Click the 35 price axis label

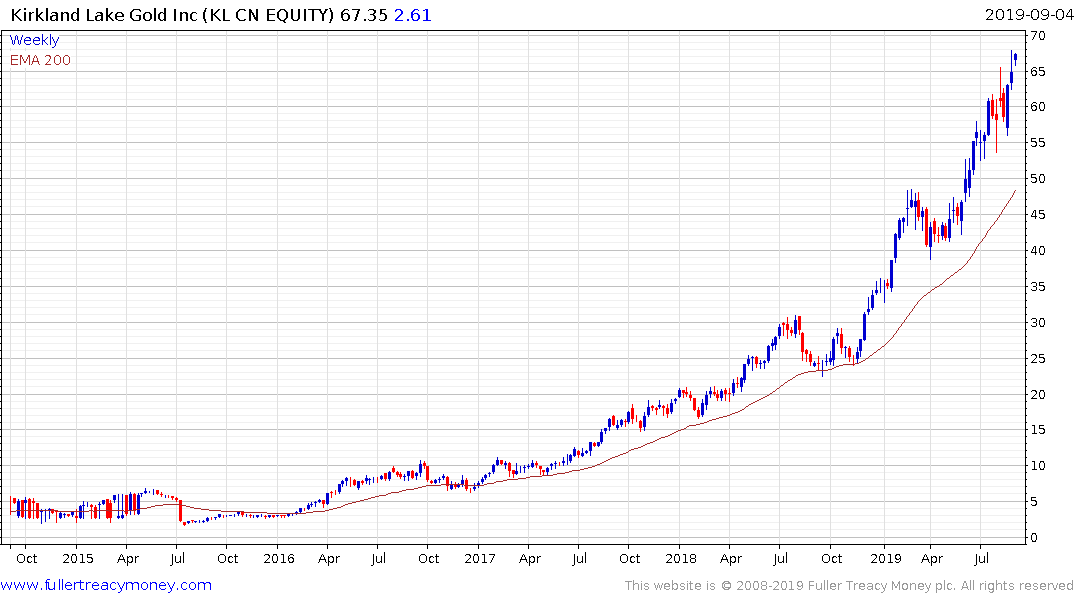[x=1038, y=287]
